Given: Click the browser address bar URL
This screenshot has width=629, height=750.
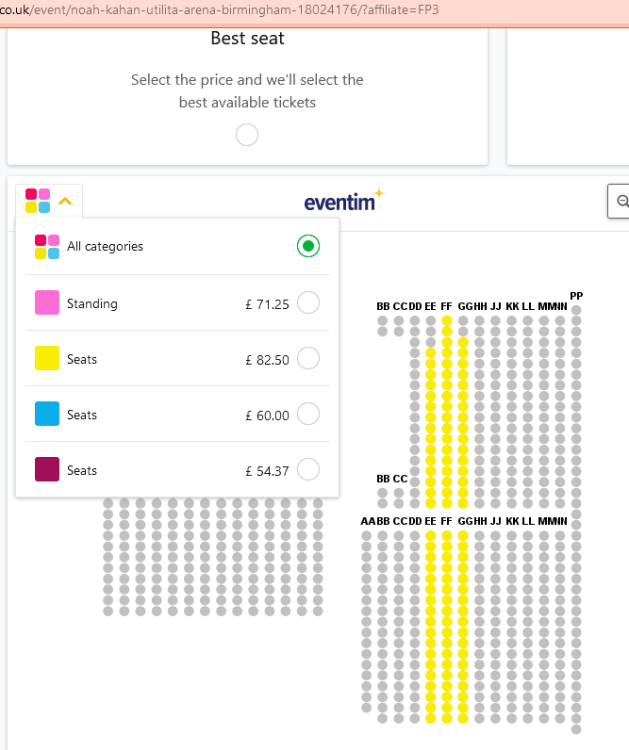Looking at the screenshot, I should coord(220,10).
